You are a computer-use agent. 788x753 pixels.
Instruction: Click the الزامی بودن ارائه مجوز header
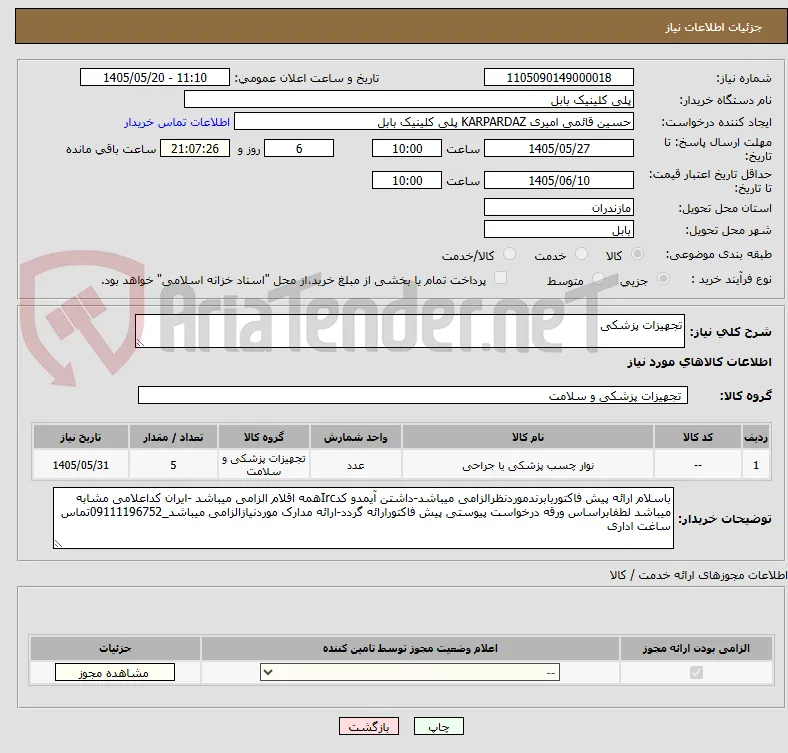point(696,648)
